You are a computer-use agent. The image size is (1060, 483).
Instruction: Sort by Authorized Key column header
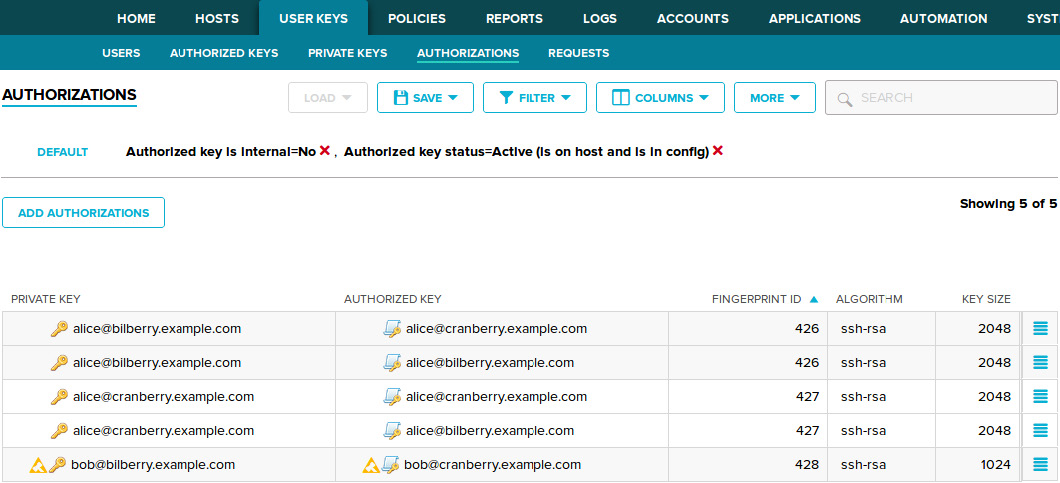click(x=393, y=299)
